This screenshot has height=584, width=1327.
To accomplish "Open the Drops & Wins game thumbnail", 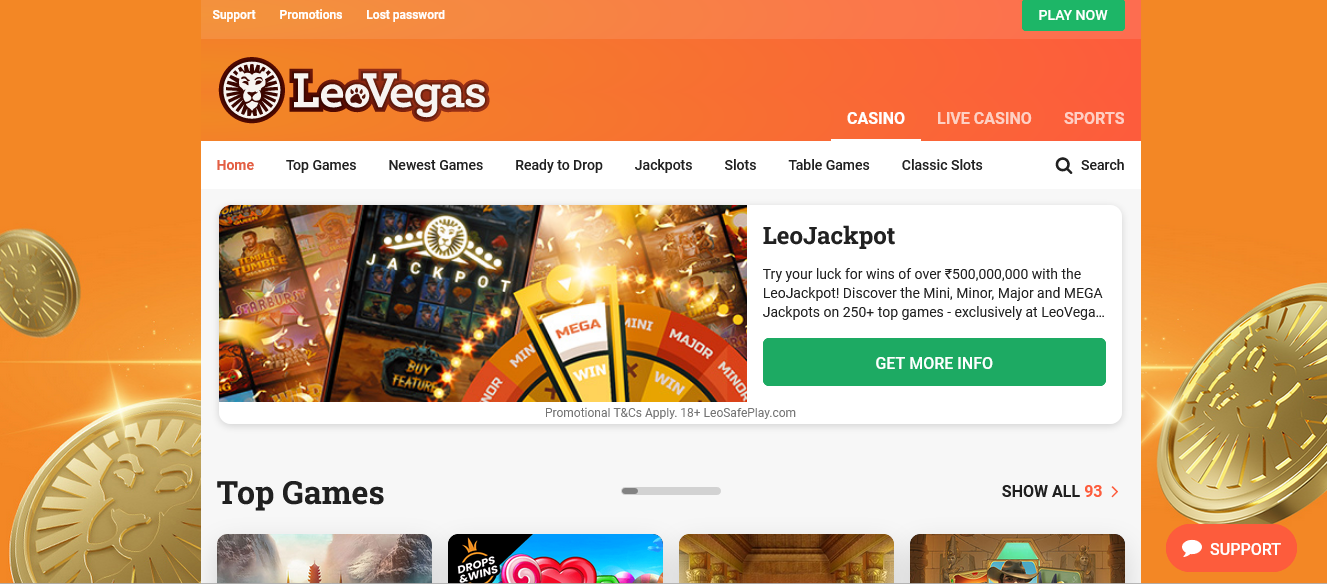I will click(x=555, y=559).
